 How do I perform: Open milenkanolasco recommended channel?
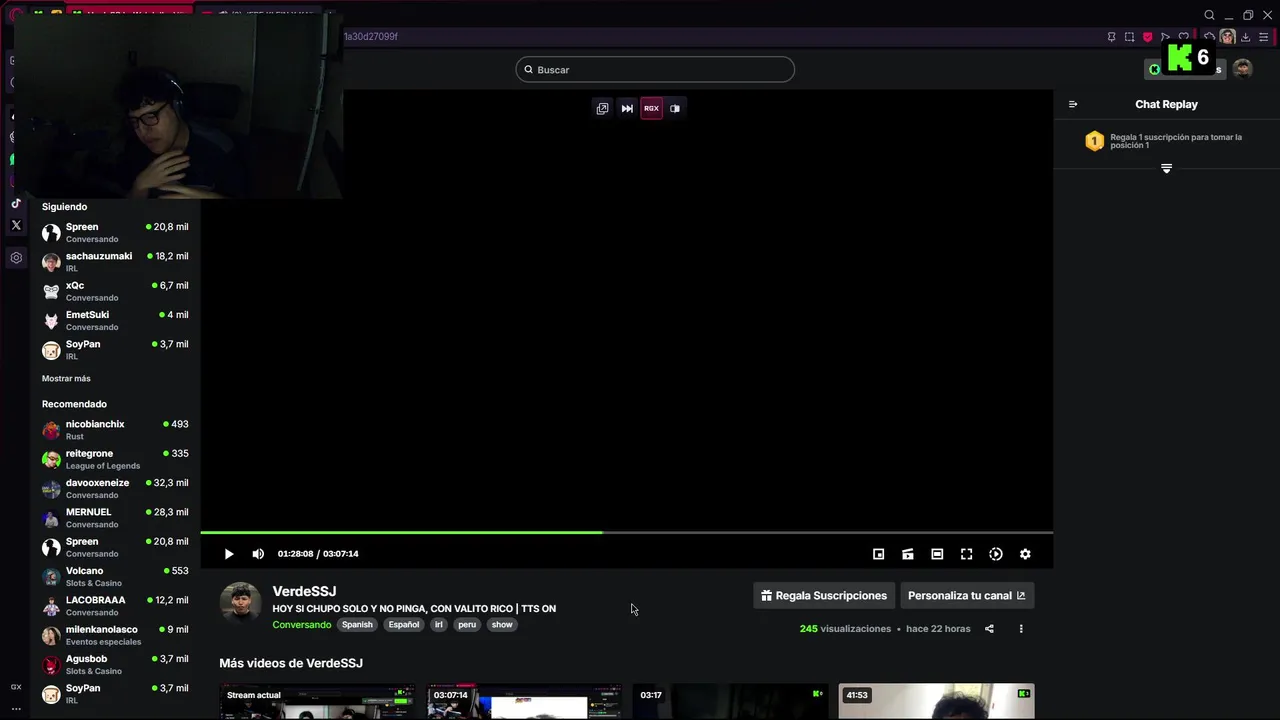115,635
